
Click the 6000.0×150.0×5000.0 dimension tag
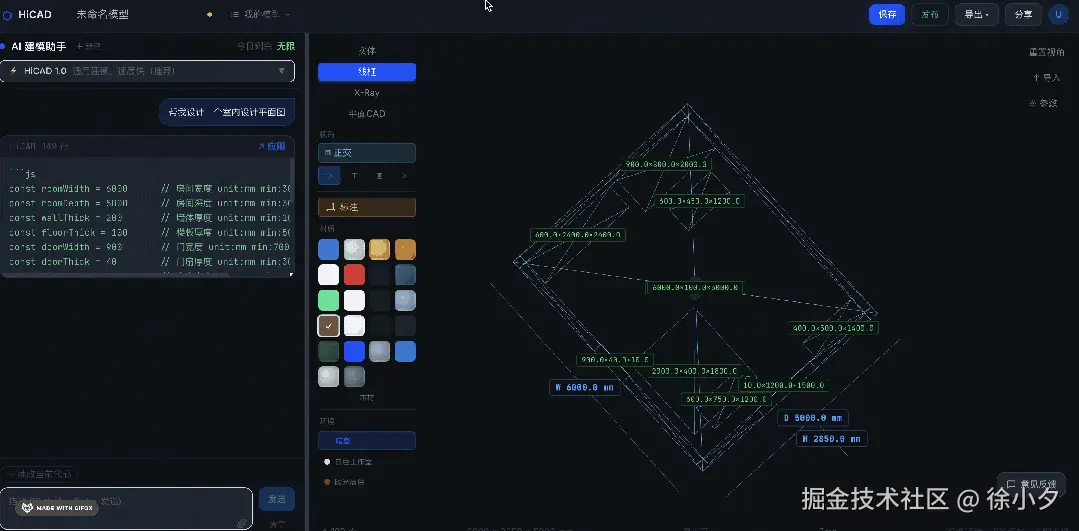tap(695, 288)
